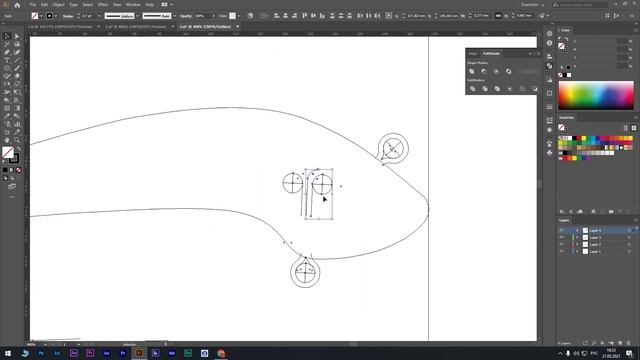Open fill color dropdown in control bar
The width and height of the screenshot is (640, 360).
pyautogui.click(x=41, y=16)
